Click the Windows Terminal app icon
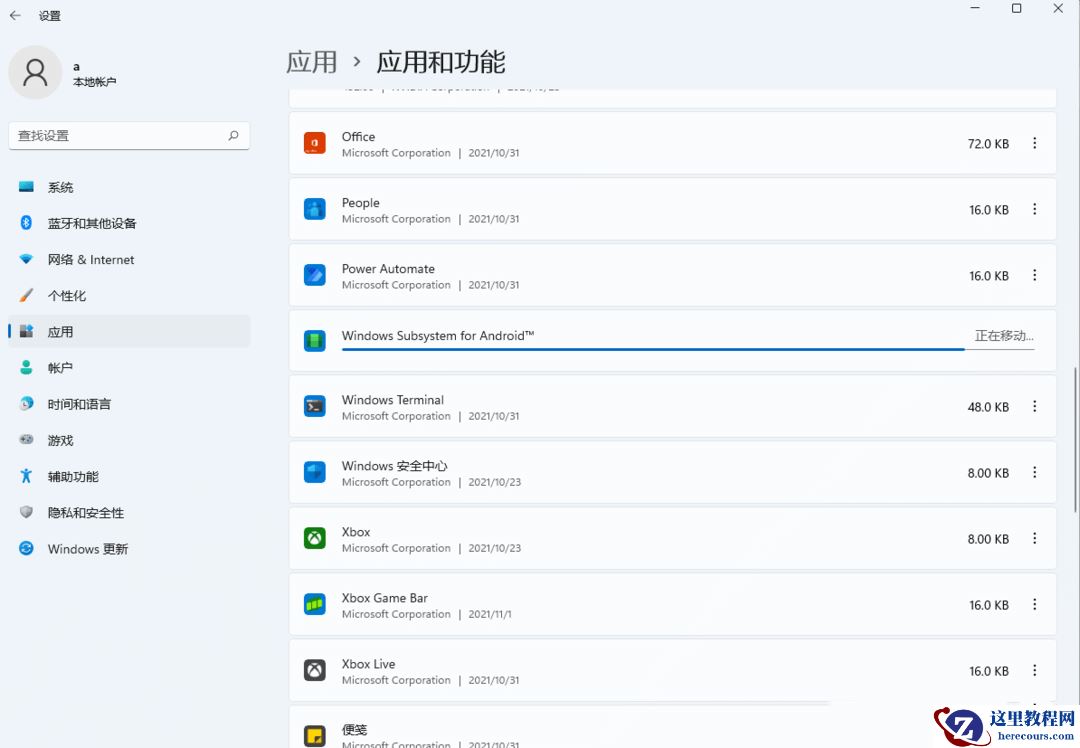The width and height of the screenshot is (1080, 748). point(314,407)
